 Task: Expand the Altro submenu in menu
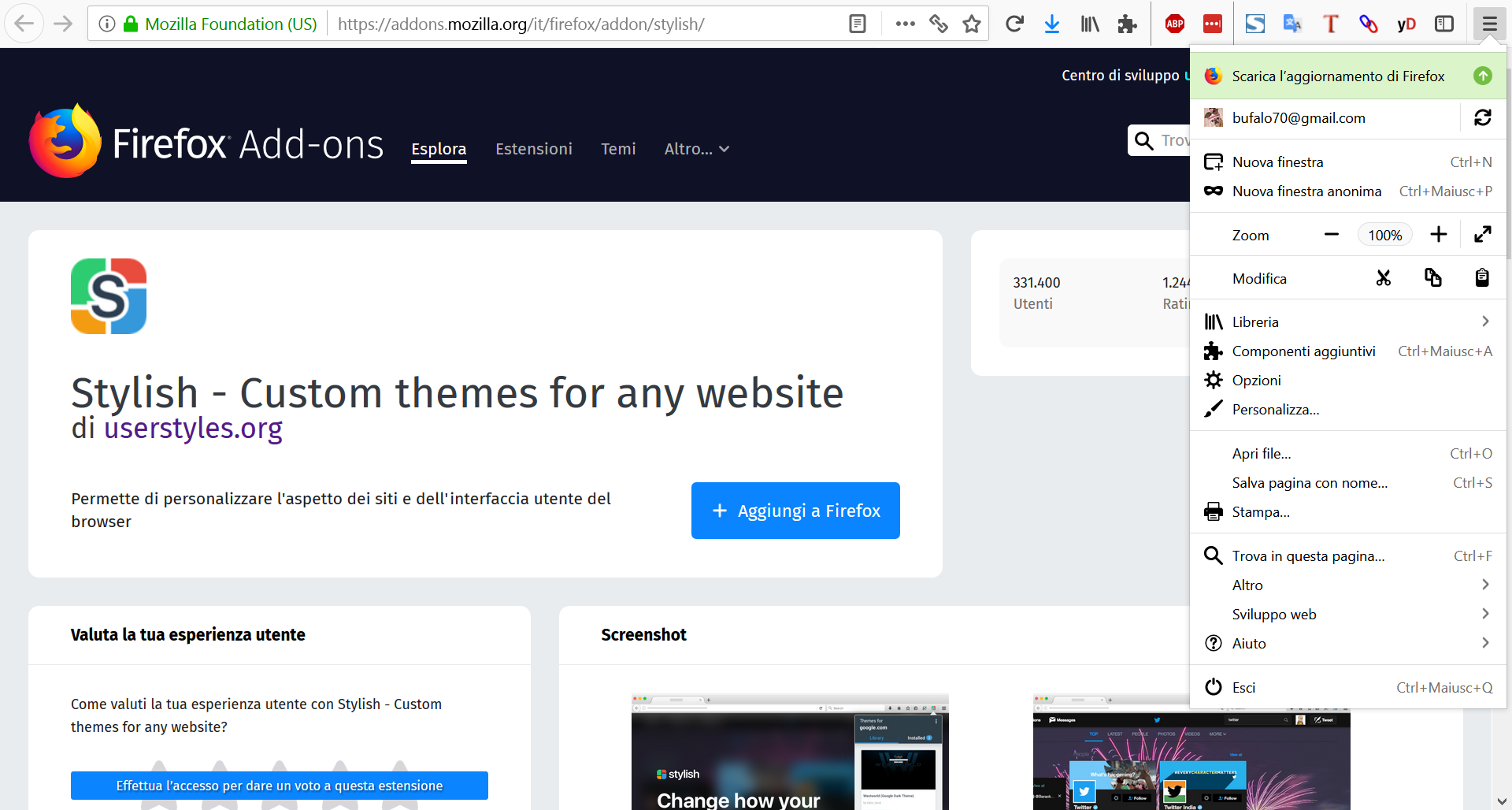click(x=1348, y=585)
